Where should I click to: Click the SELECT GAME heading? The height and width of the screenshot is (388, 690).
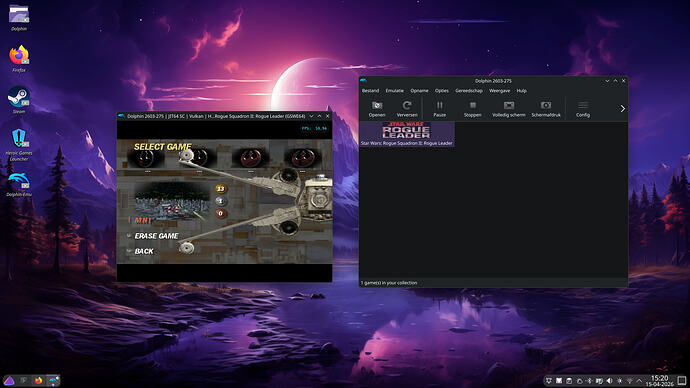click(x=162, y=146)
